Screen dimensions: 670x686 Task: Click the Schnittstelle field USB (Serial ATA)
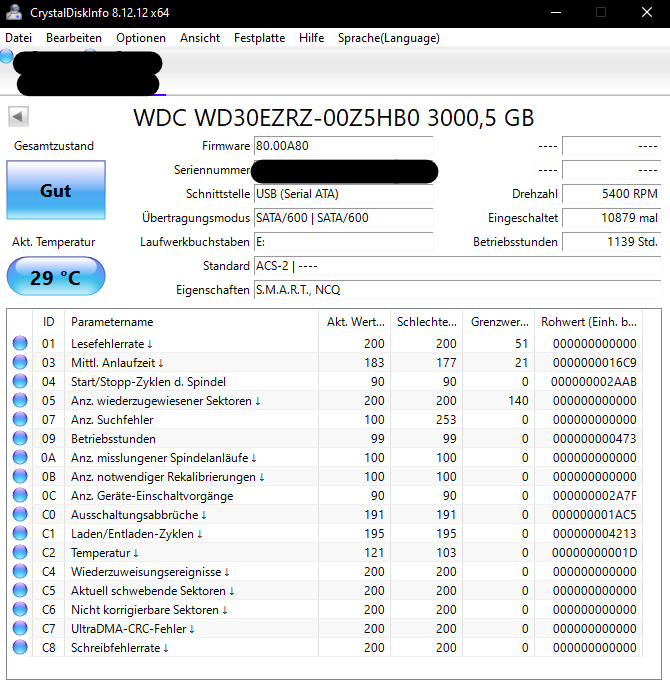344,194
